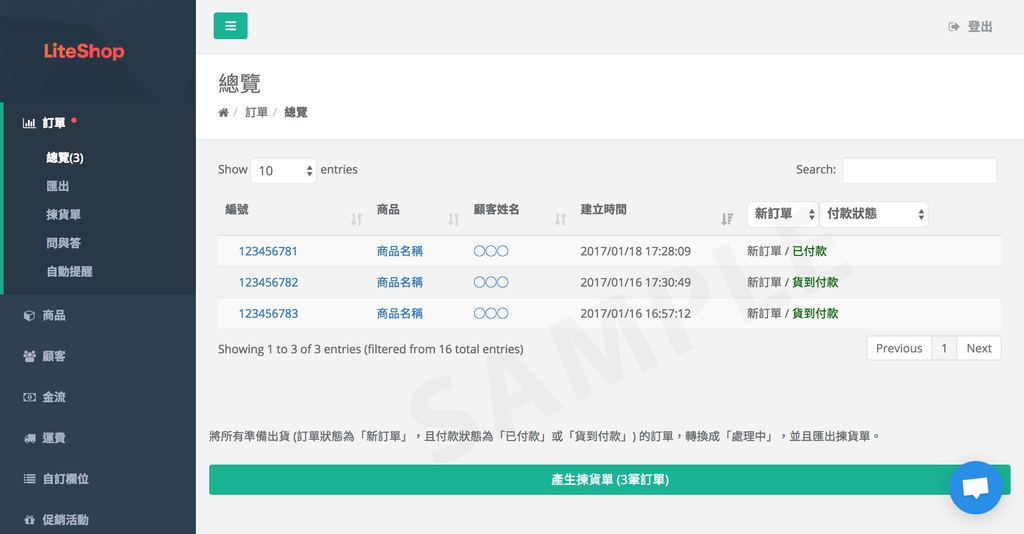Click the home icon in the breadcrumb
Screen dimensions: 1024x534
click(223, 112)
